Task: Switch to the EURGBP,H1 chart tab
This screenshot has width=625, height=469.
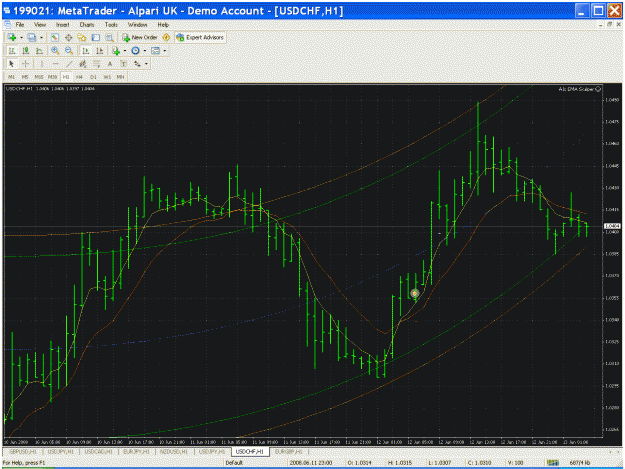Action: click(x=289, y=452)
